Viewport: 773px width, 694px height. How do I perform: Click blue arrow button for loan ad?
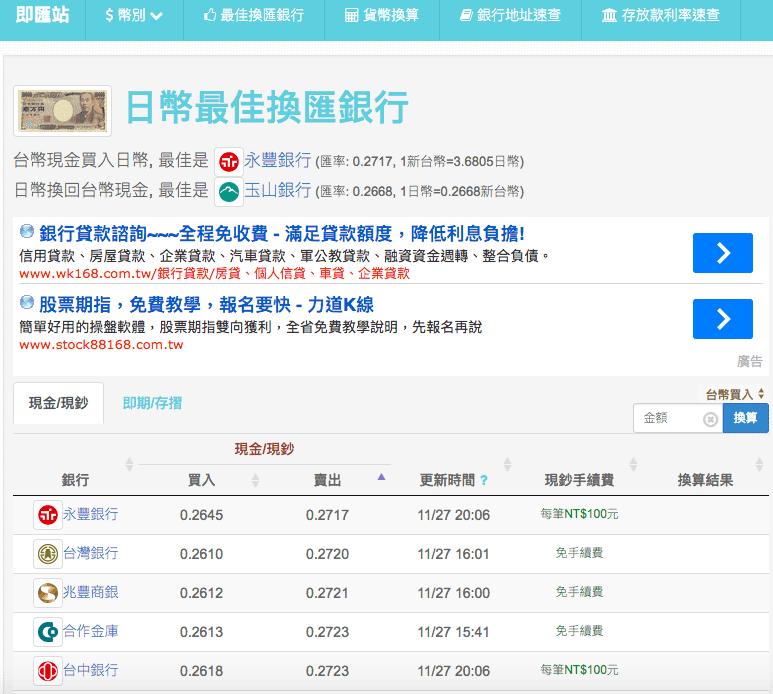[723, 253]
